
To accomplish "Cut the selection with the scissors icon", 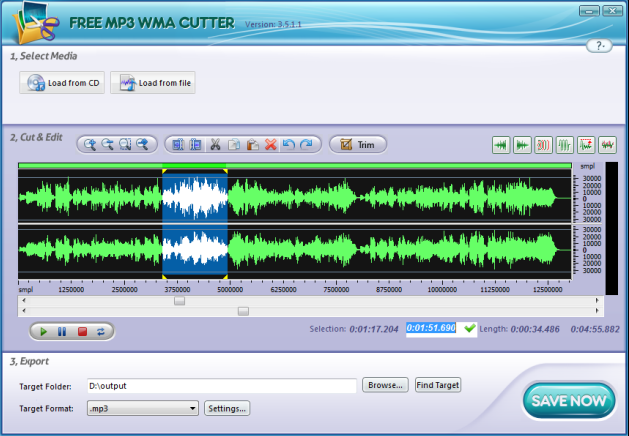I will [215, 144].
